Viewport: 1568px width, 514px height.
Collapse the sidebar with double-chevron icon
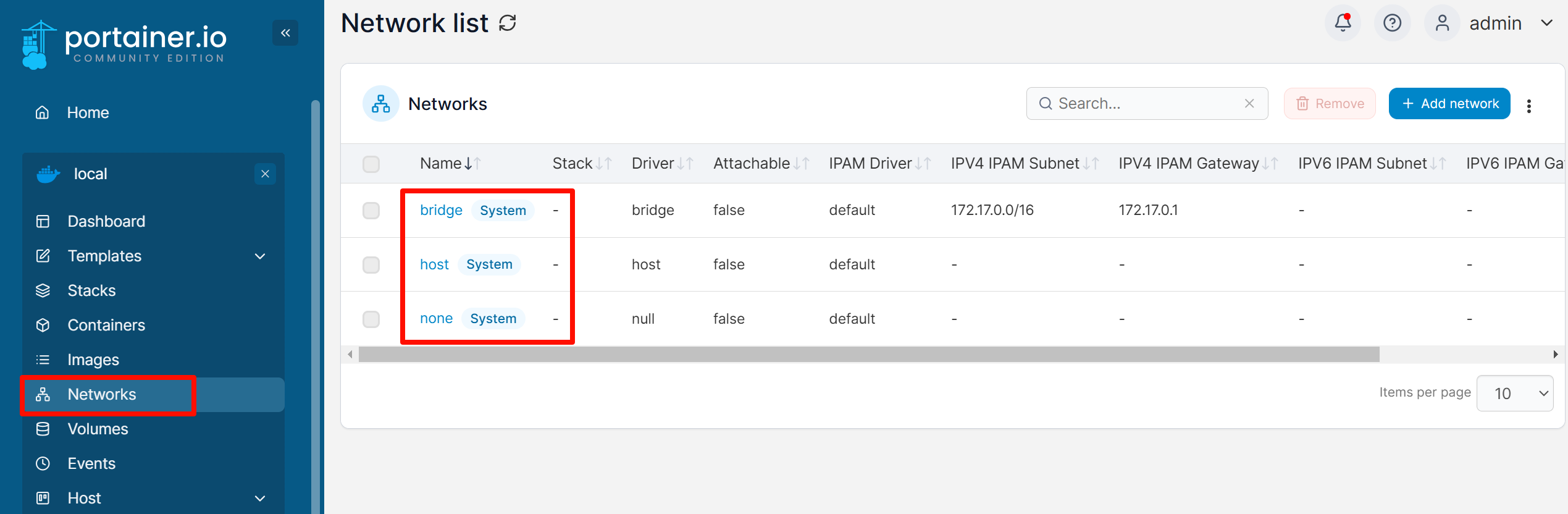pyautogui.click(x=285, y=33)
